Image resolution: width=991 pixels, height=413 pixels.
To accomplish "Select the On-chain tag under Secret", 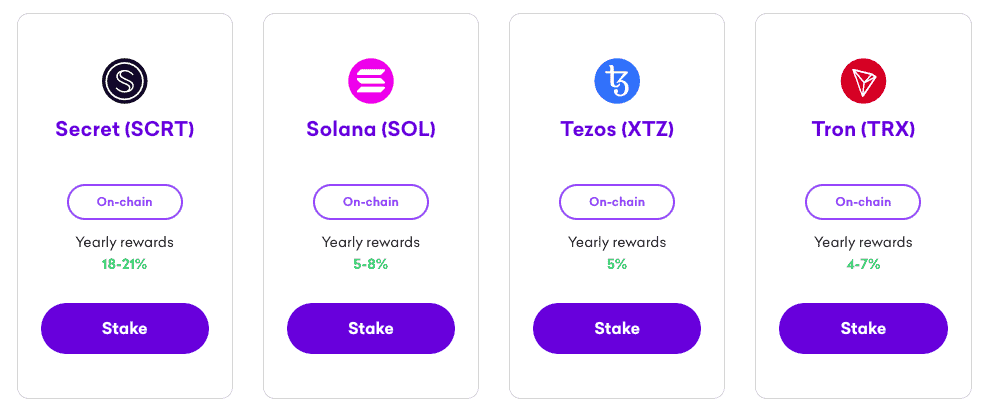I will (125, 201).
